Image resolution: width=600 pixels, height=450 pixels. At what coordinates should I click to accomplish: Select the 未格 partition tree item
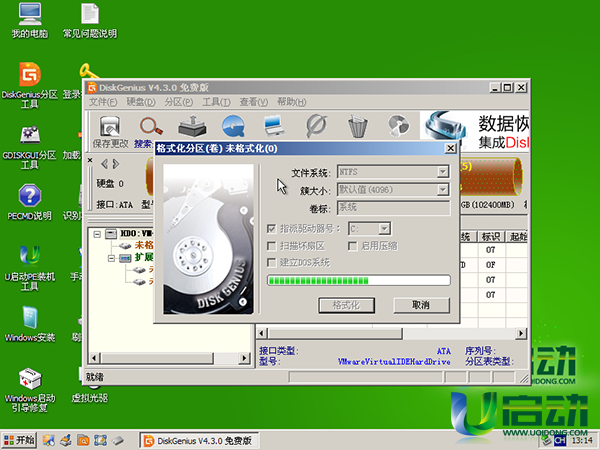(x=144, y=245)
